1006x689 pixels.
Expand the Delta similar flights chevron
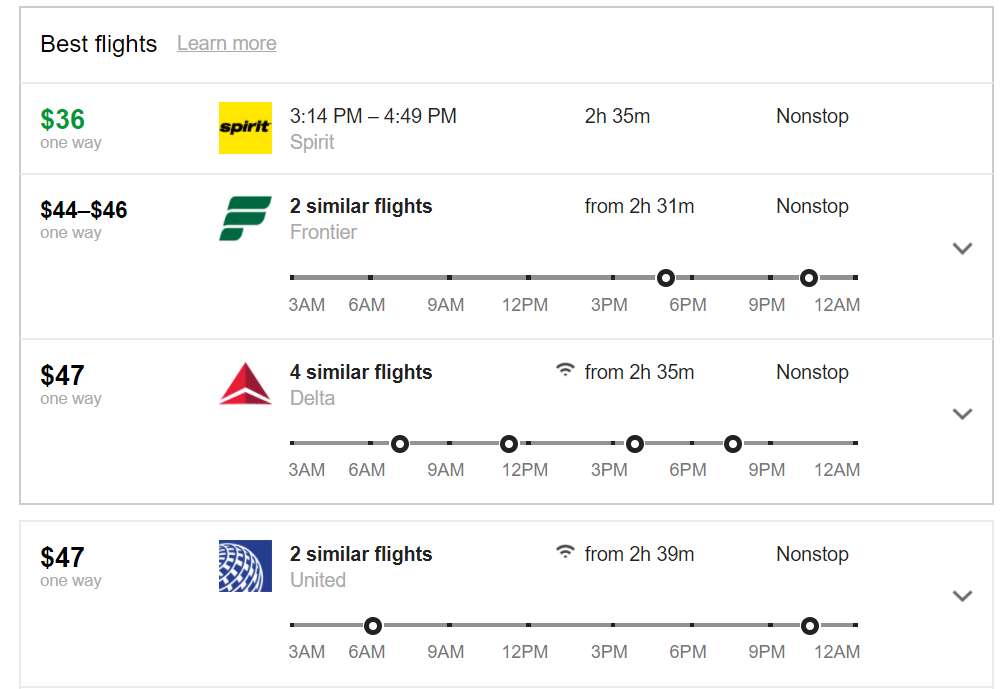pyautogui.click(x=962, y=414)
